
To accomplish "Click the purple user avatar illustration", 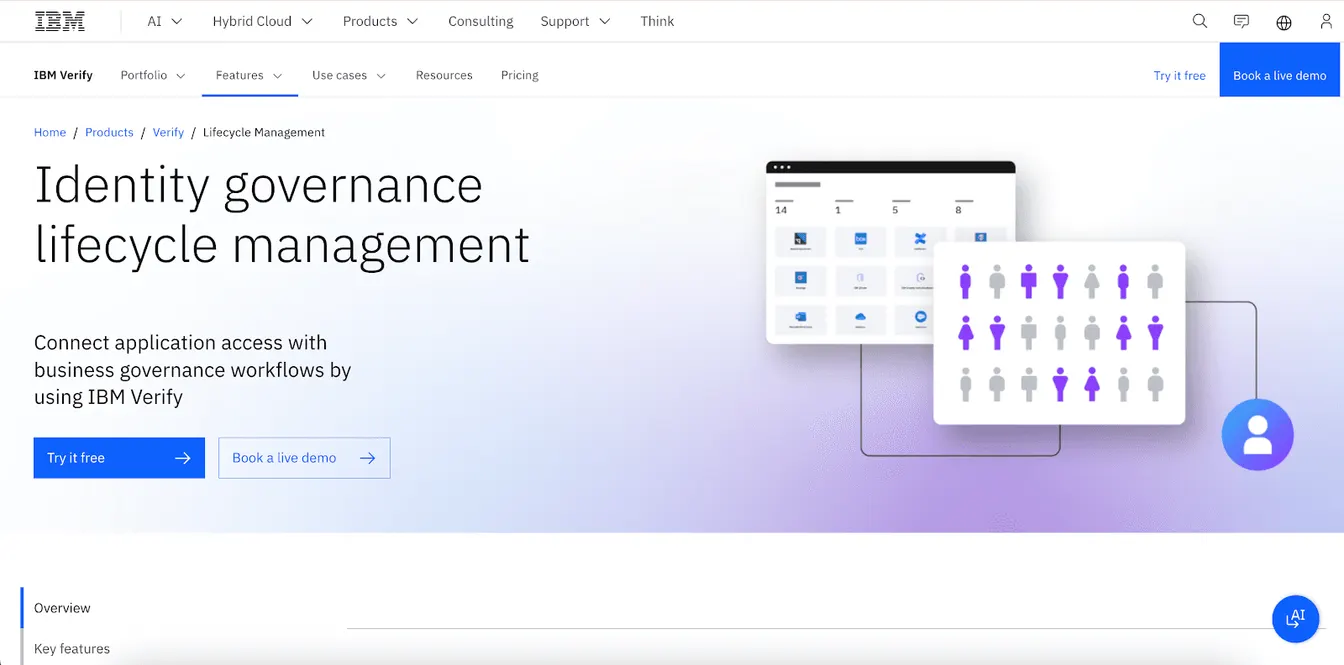I will (1258, 435).
